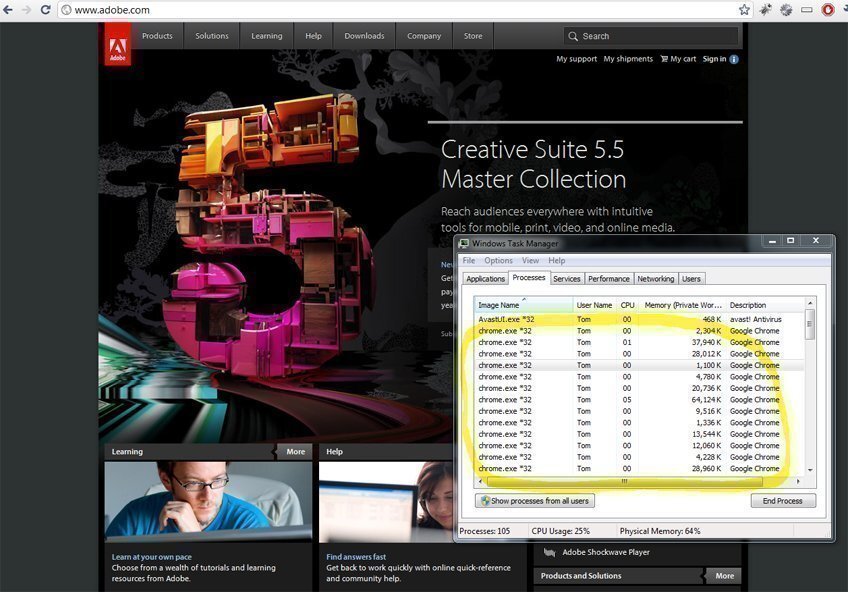
Task: Select the AvastUI.exe *32 process row
Action: [x=639, y=319]
